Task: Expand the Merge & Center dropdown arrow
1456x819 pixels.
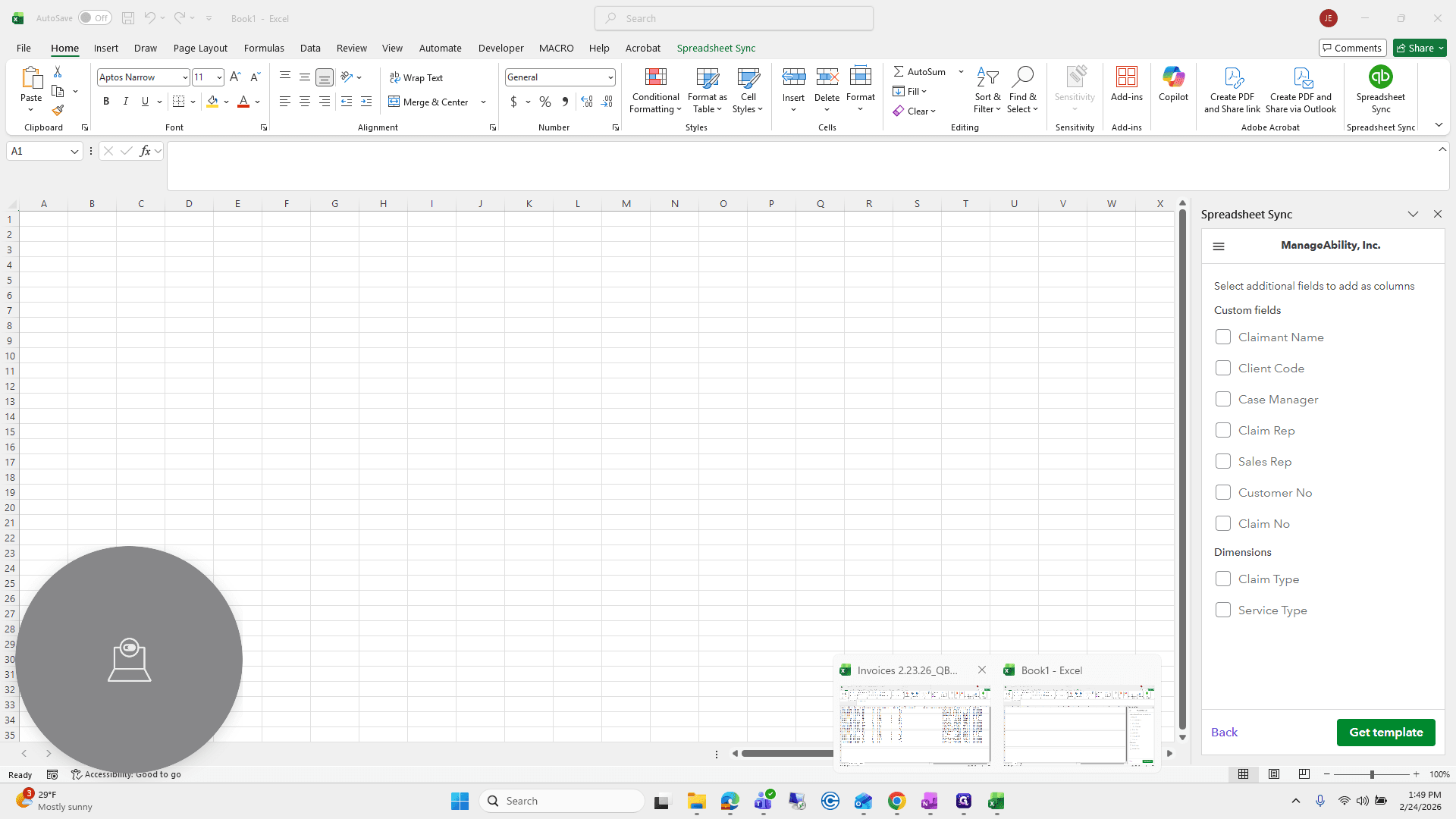Action: tap(483, 102)
